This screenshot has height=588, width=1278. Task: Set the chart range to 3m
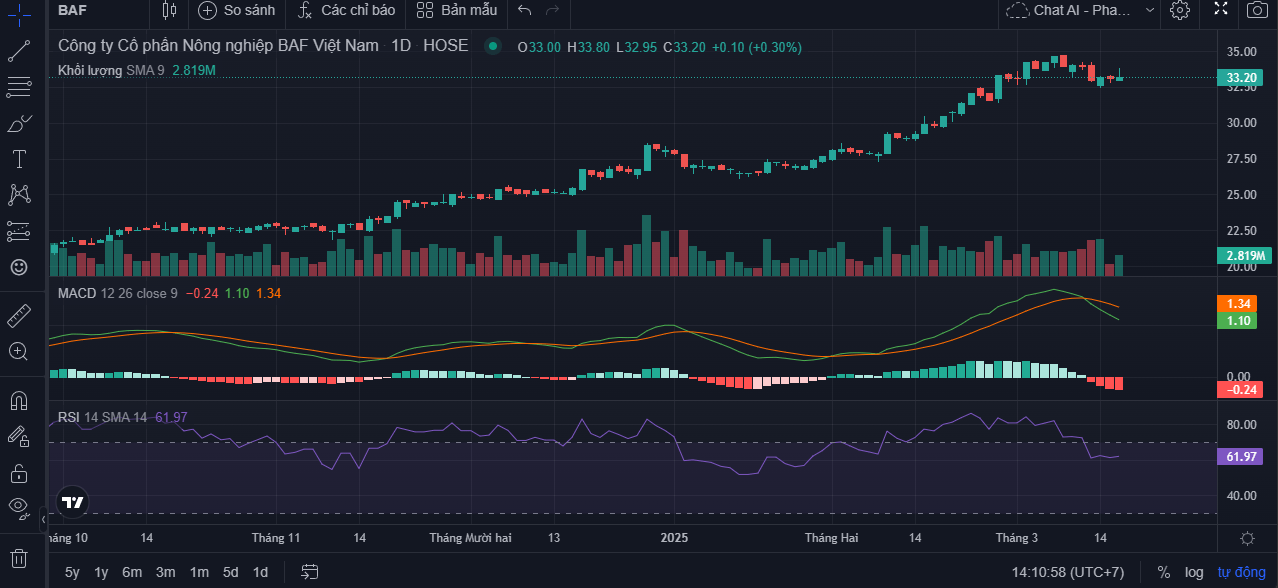pyautogui.click(x=166, y=572)
